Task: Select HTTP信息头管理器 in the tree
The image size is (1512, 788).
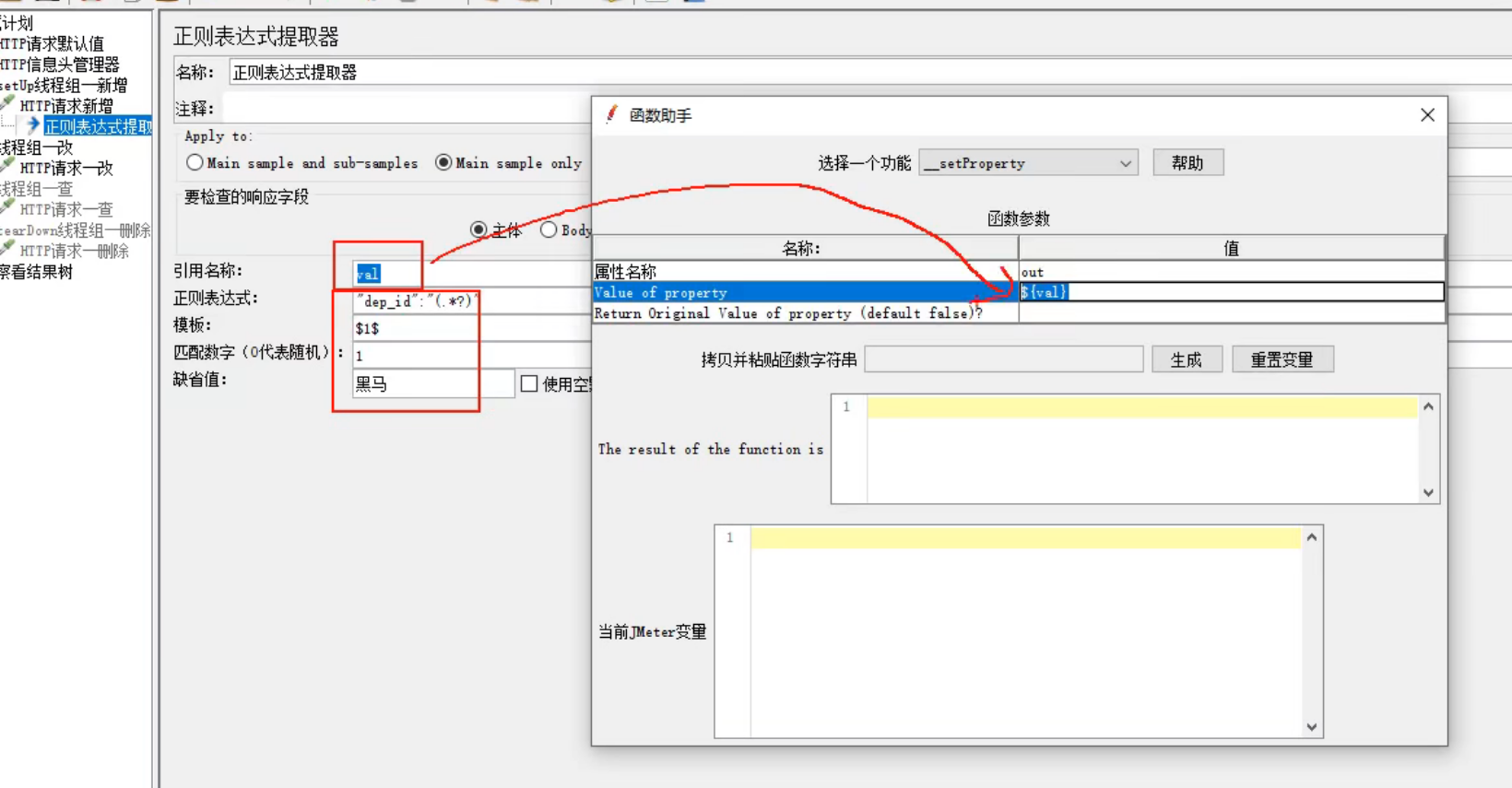Action: point(60,65)
